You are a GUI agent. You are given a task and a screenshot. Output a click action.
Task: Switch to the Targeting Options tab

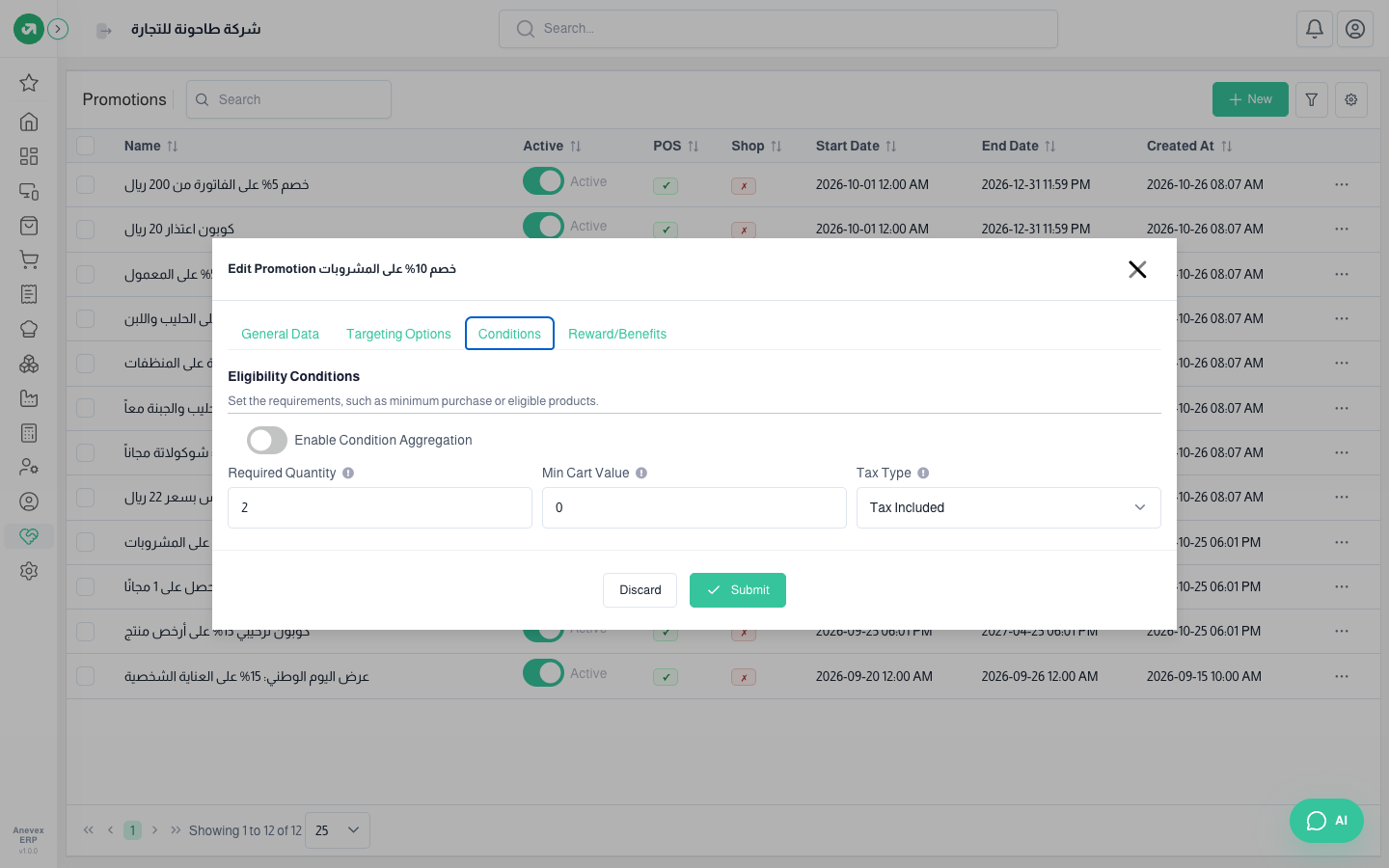click(x=398, y=334)
